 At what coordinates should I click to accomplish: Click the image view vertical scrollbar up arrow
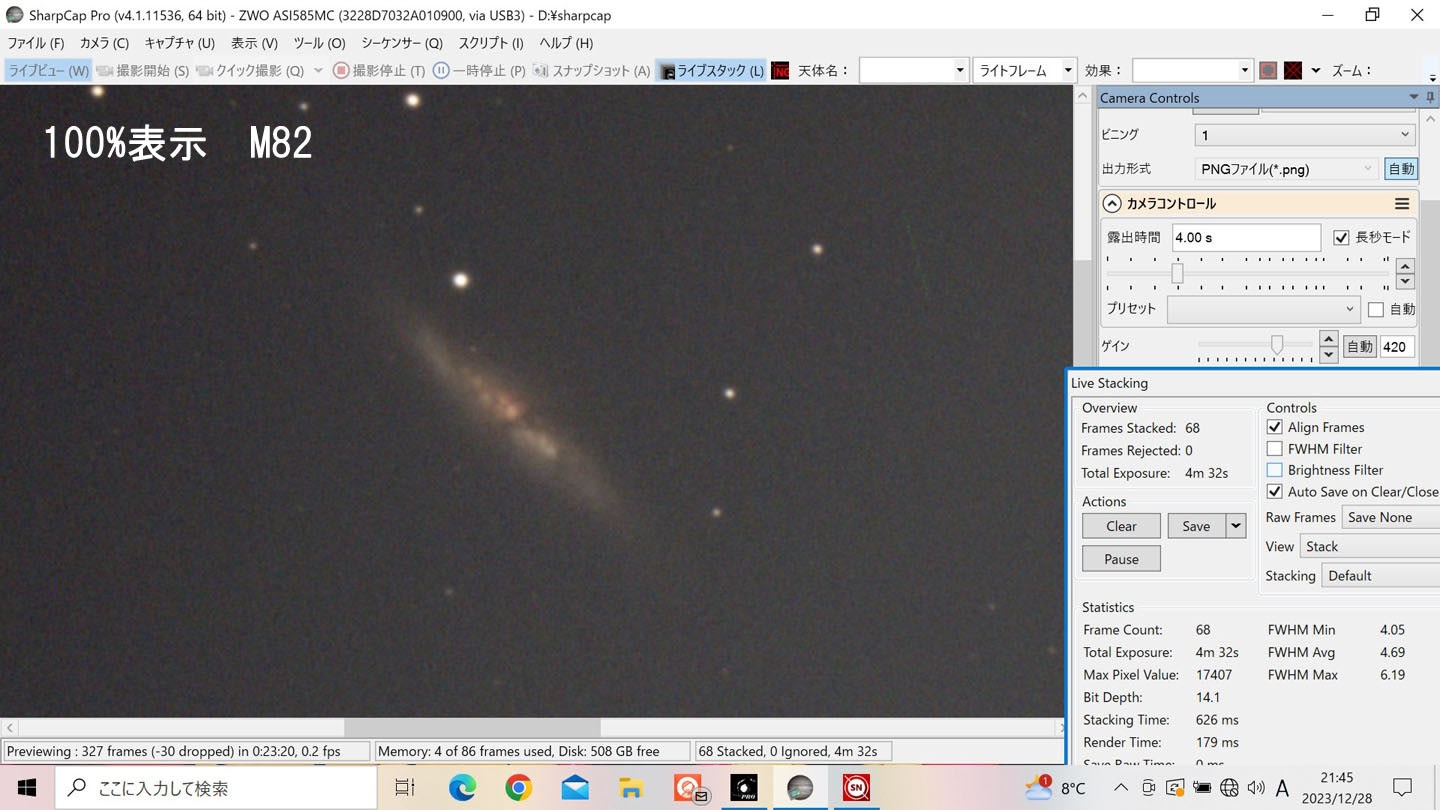pos(1082,96)
